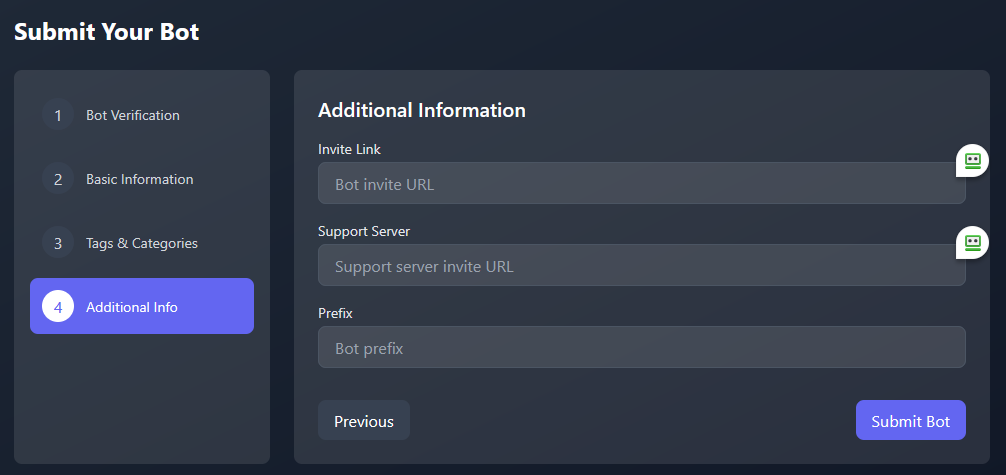Click the Support Server field label
1006x475 pixels.
coord(364,232)
